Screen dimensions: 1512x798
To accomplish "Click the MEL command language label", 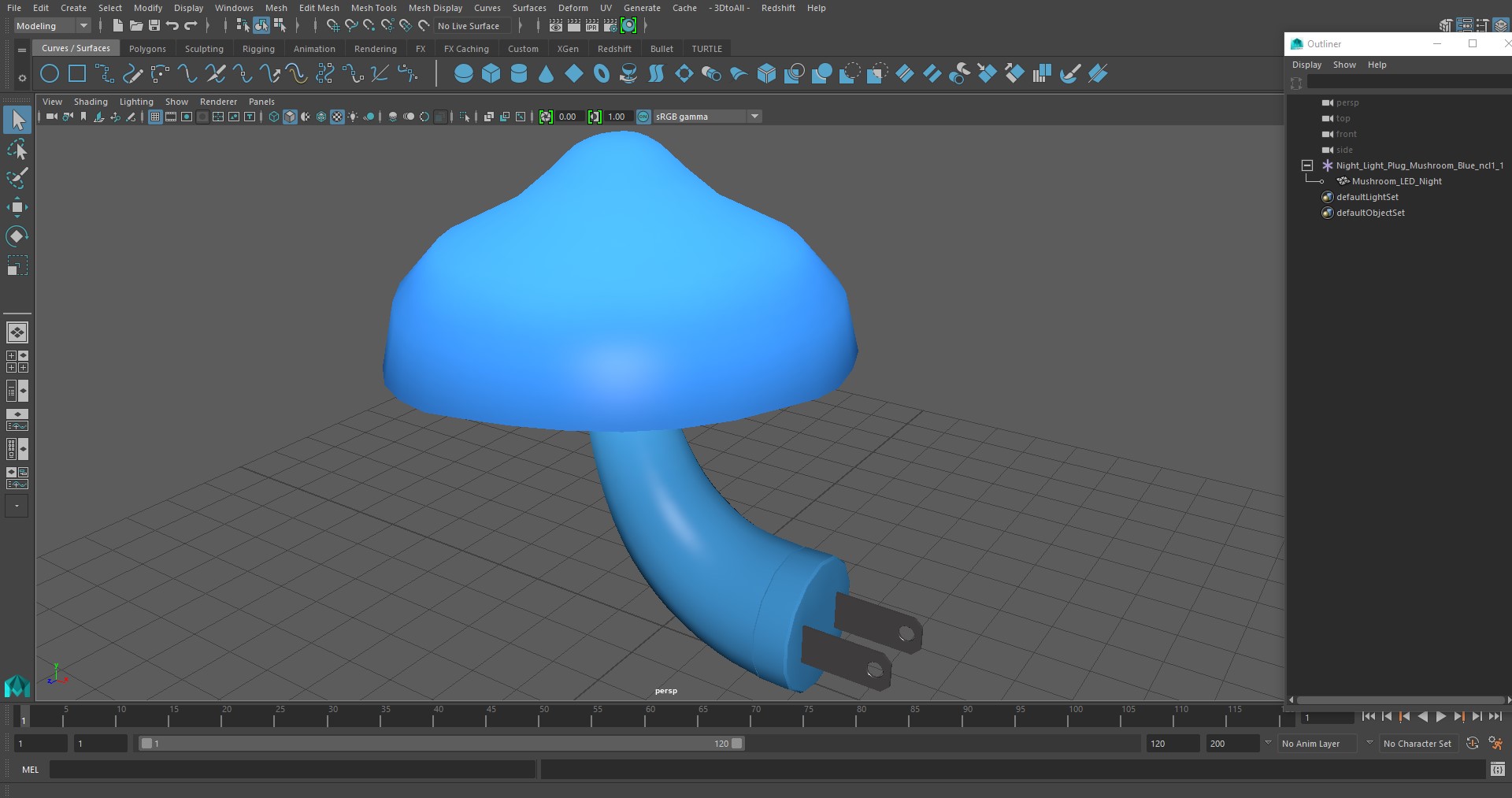I will tap(30, 770).
